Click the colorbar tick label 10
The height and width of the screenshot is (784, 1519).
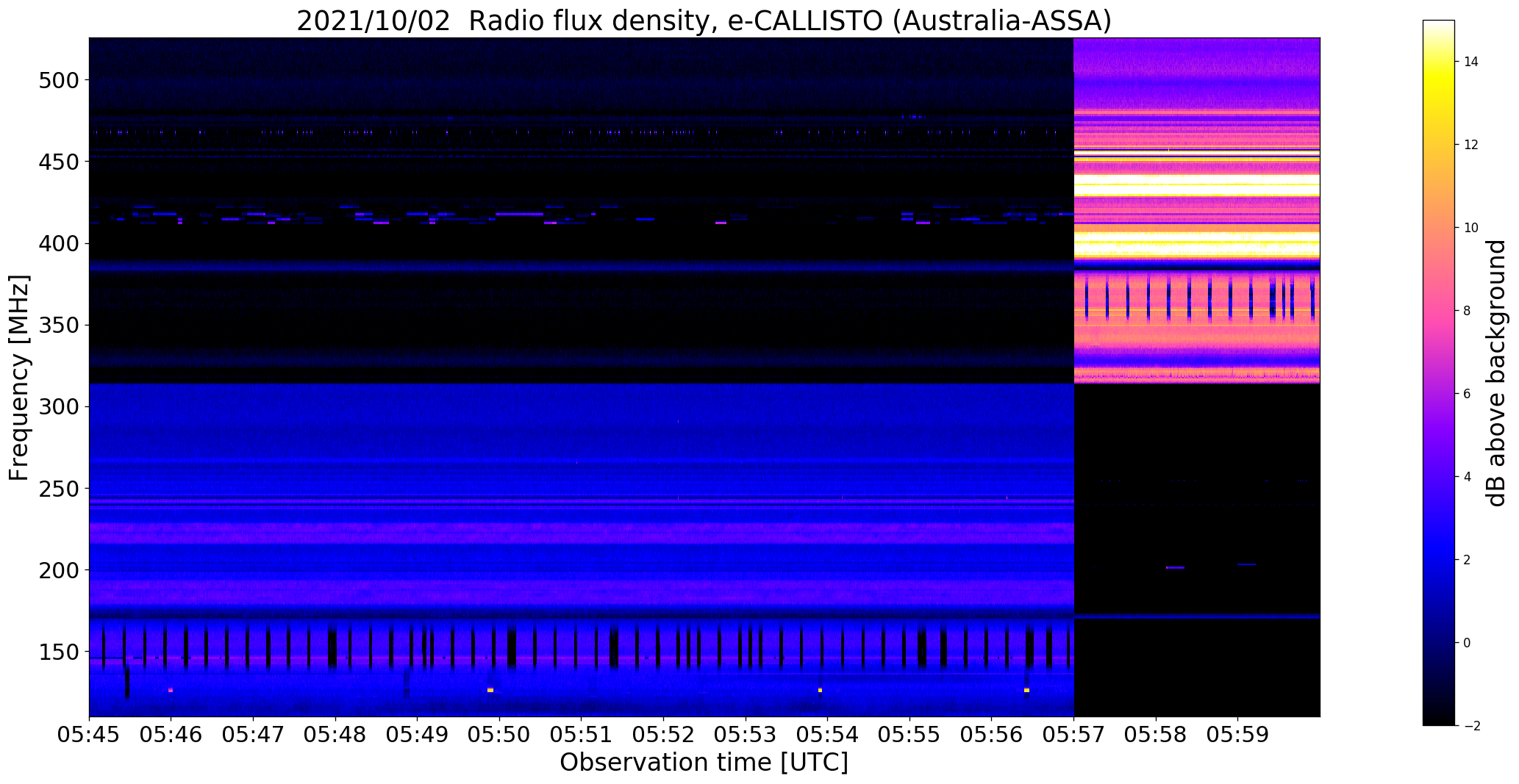[x=1470, y=228]
